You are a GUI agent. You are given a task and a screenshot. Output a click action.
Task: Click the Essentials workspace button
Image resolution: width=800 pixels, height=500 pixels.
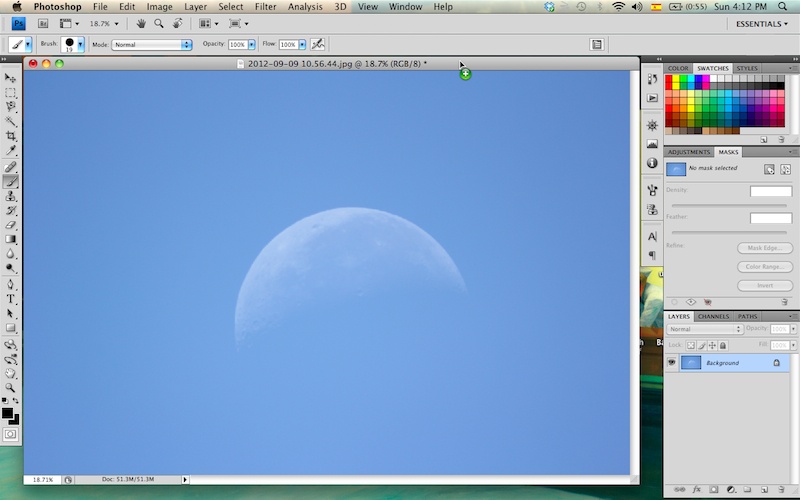760,24
